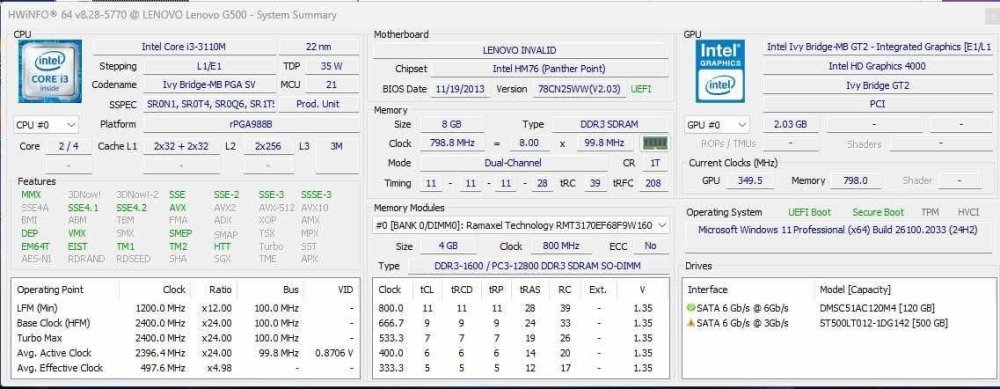Viewport: 1000px width, 389px height.
Task: Click the ST500LT012-1DG142 [500 GB] drive model
Action: point(883,323)
